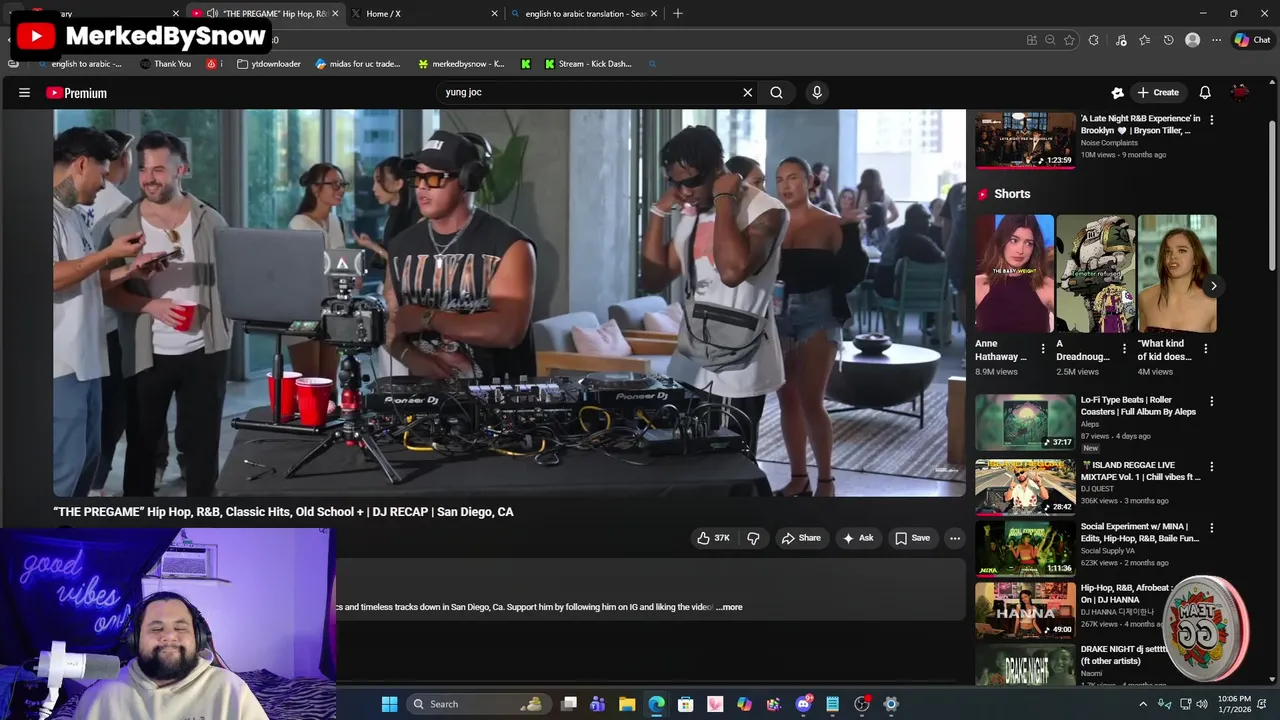Screen dimensions: 1280x720
Task: Open options for 'A Late Night R&B Experience' video
Action: point(1212,120)
